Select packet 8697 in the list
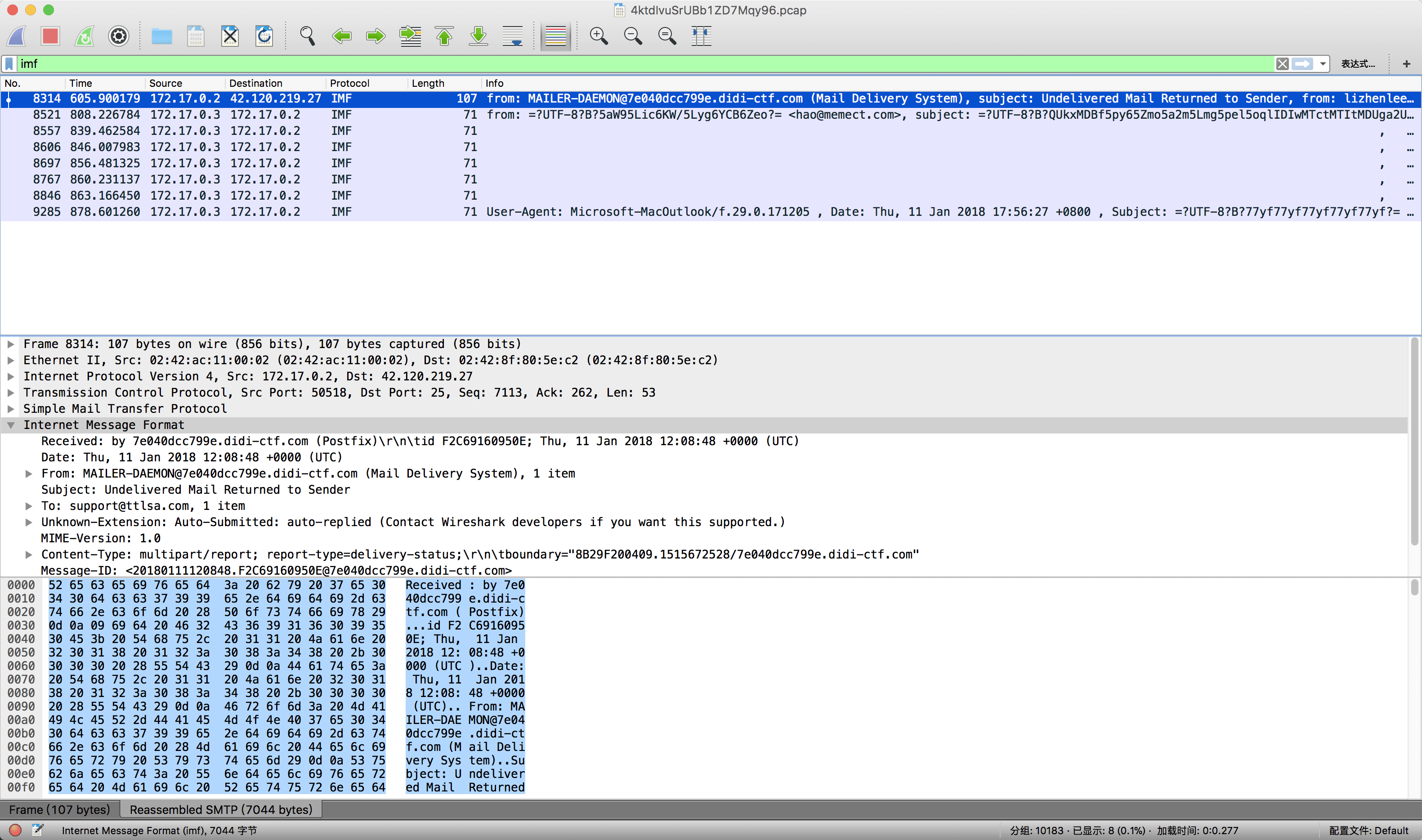Screen dimensions: 1422x840 pyautogui.click(x=711, y=163)
